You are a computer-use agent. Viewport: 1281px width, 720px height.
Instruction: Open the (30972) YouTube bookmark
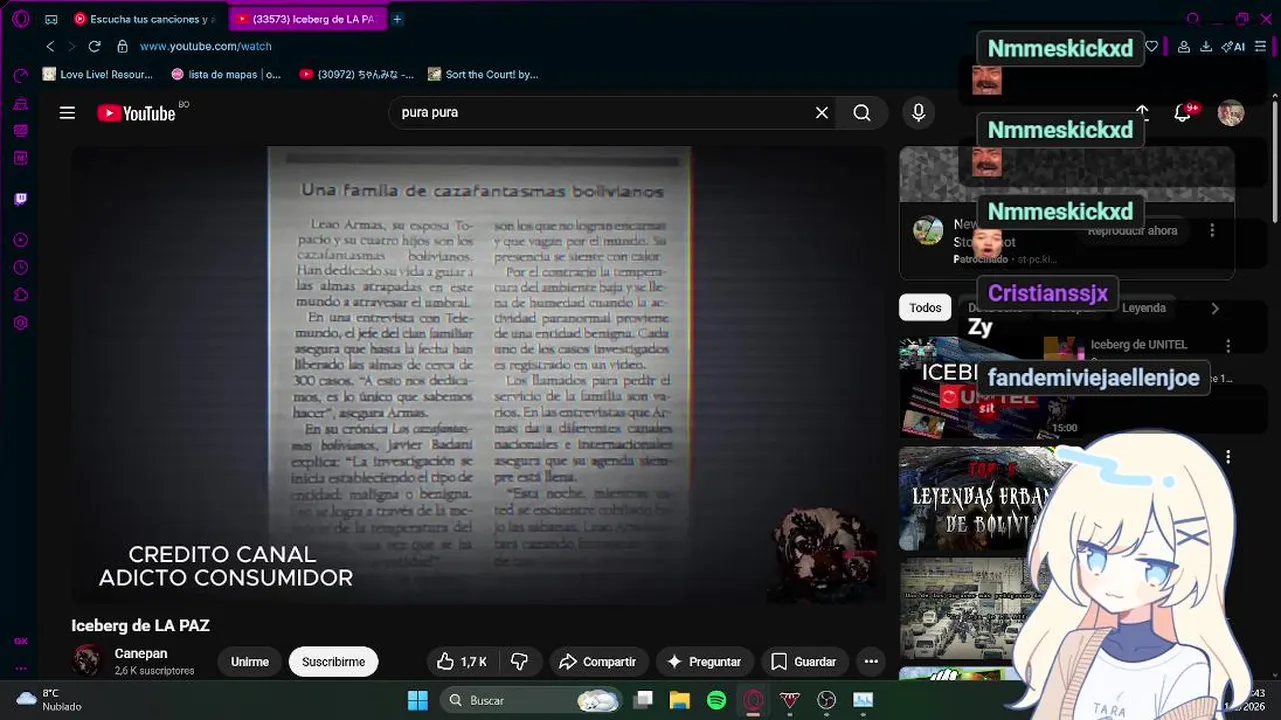point(357,74)
